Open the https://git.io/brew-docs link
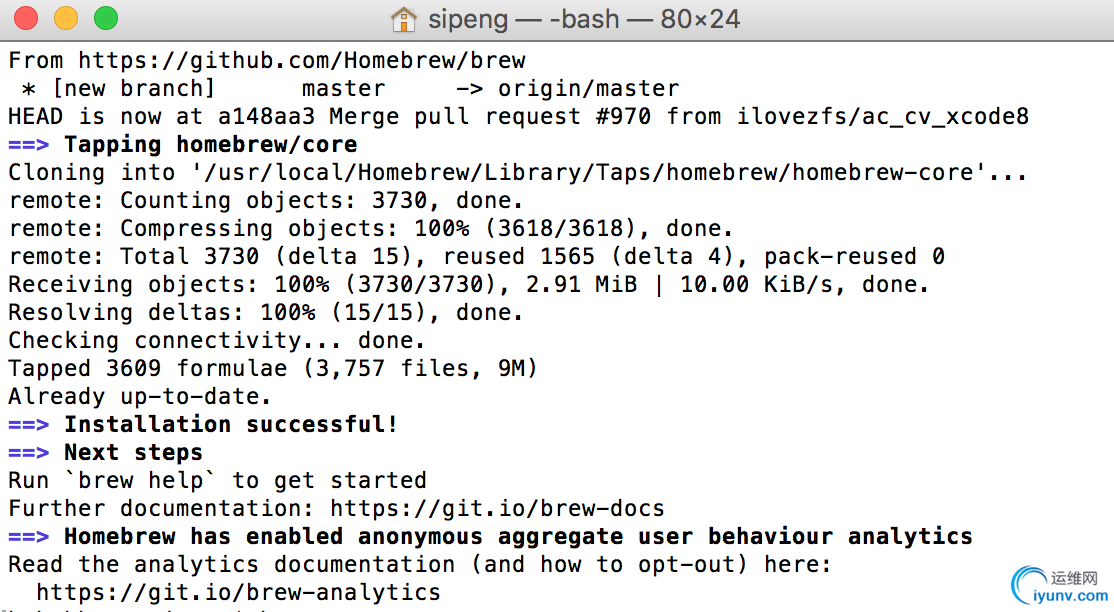The image size is (1114, 612). [497, 508]
